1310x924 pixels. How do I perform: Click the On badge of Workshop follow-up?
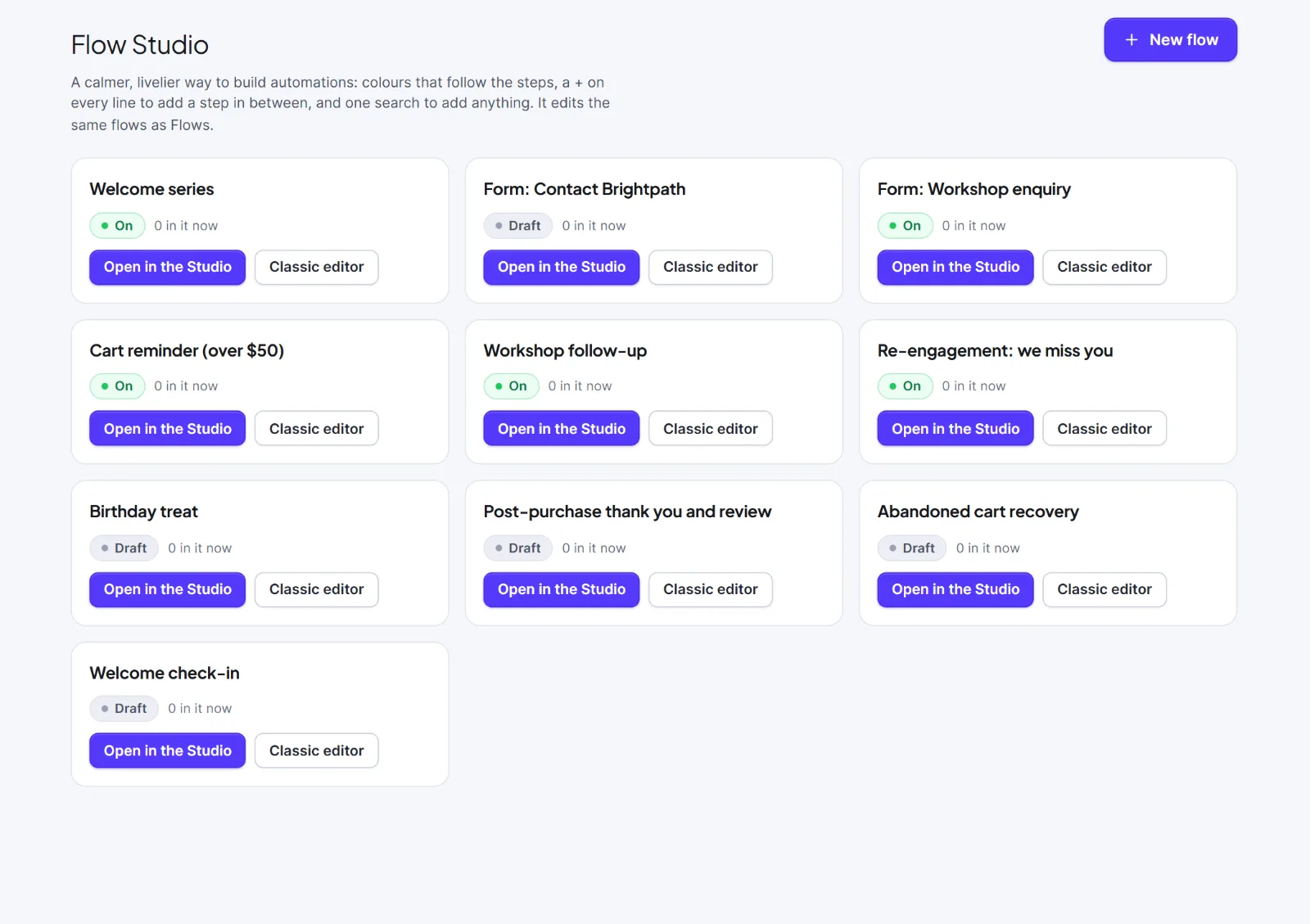(x=512, y=386)
